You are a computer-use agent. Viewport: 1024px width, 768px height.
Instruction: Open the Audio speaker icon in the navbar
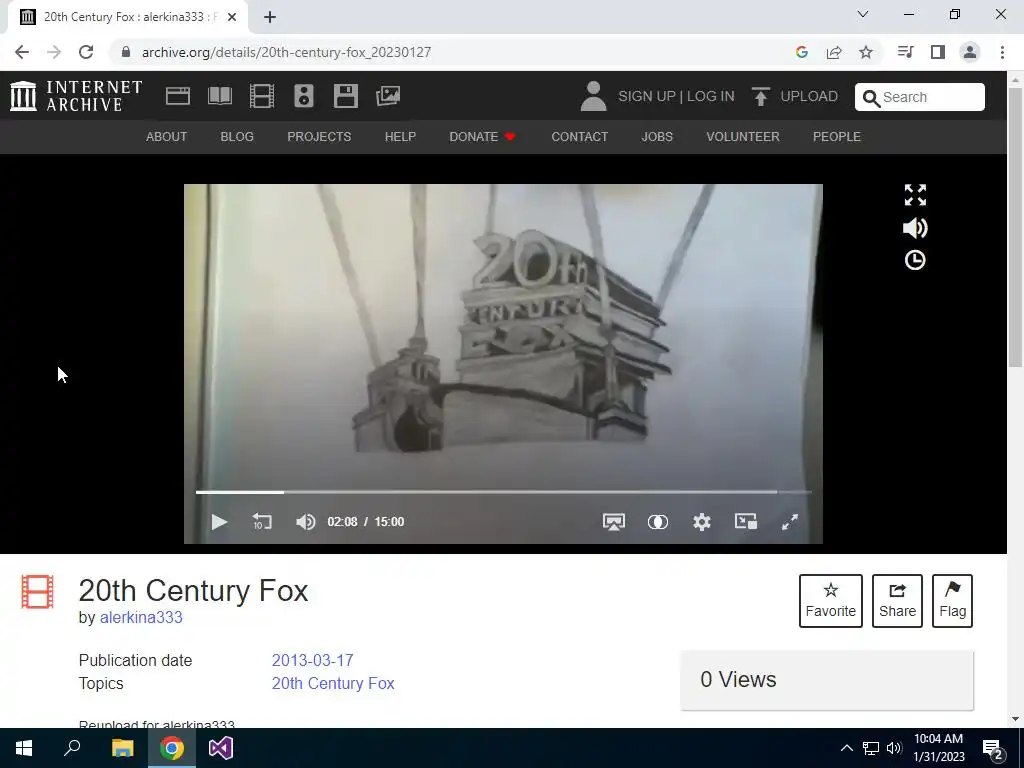point(304,96)
